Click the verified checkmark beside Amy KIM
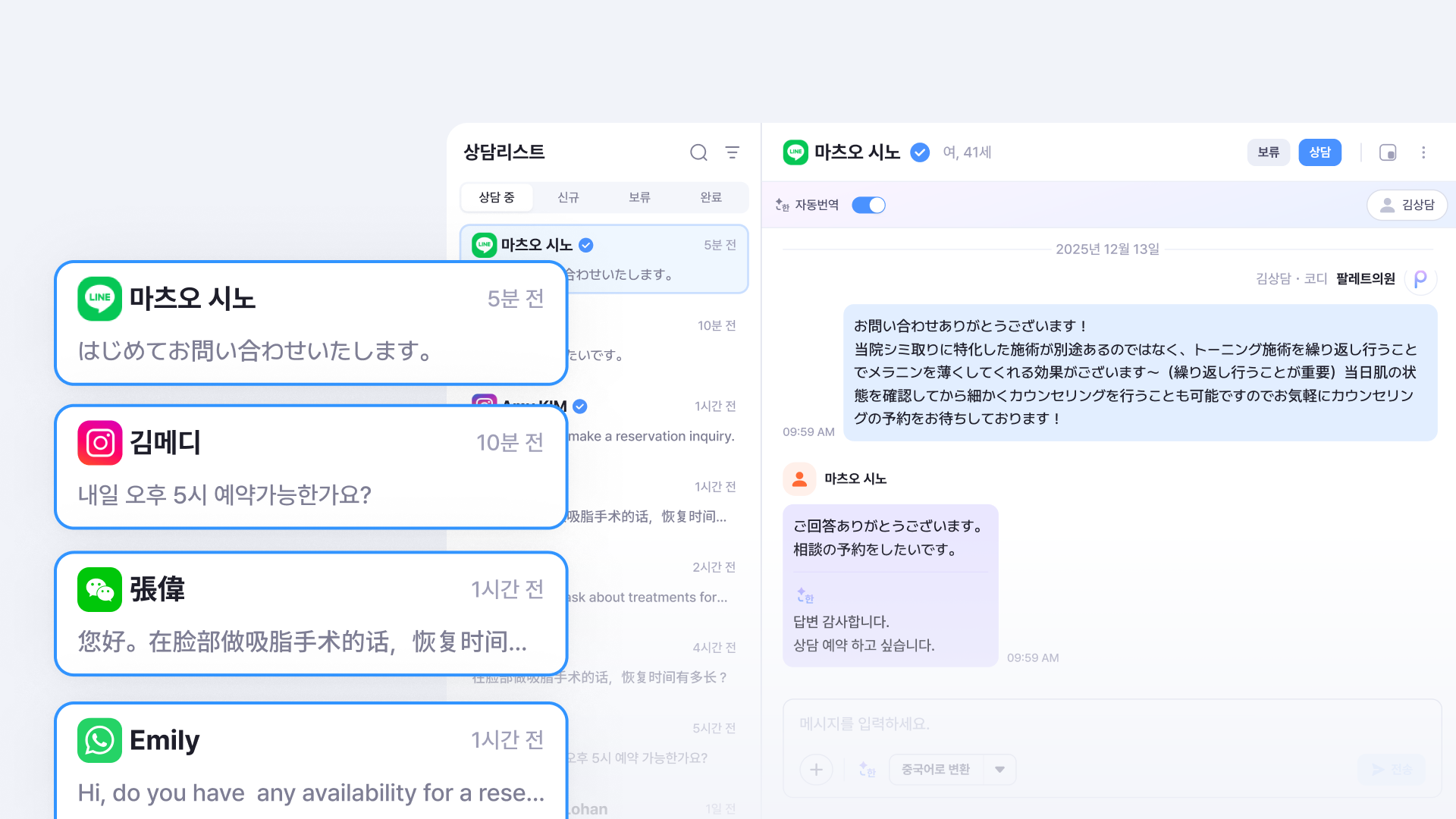 coord(579,406)
